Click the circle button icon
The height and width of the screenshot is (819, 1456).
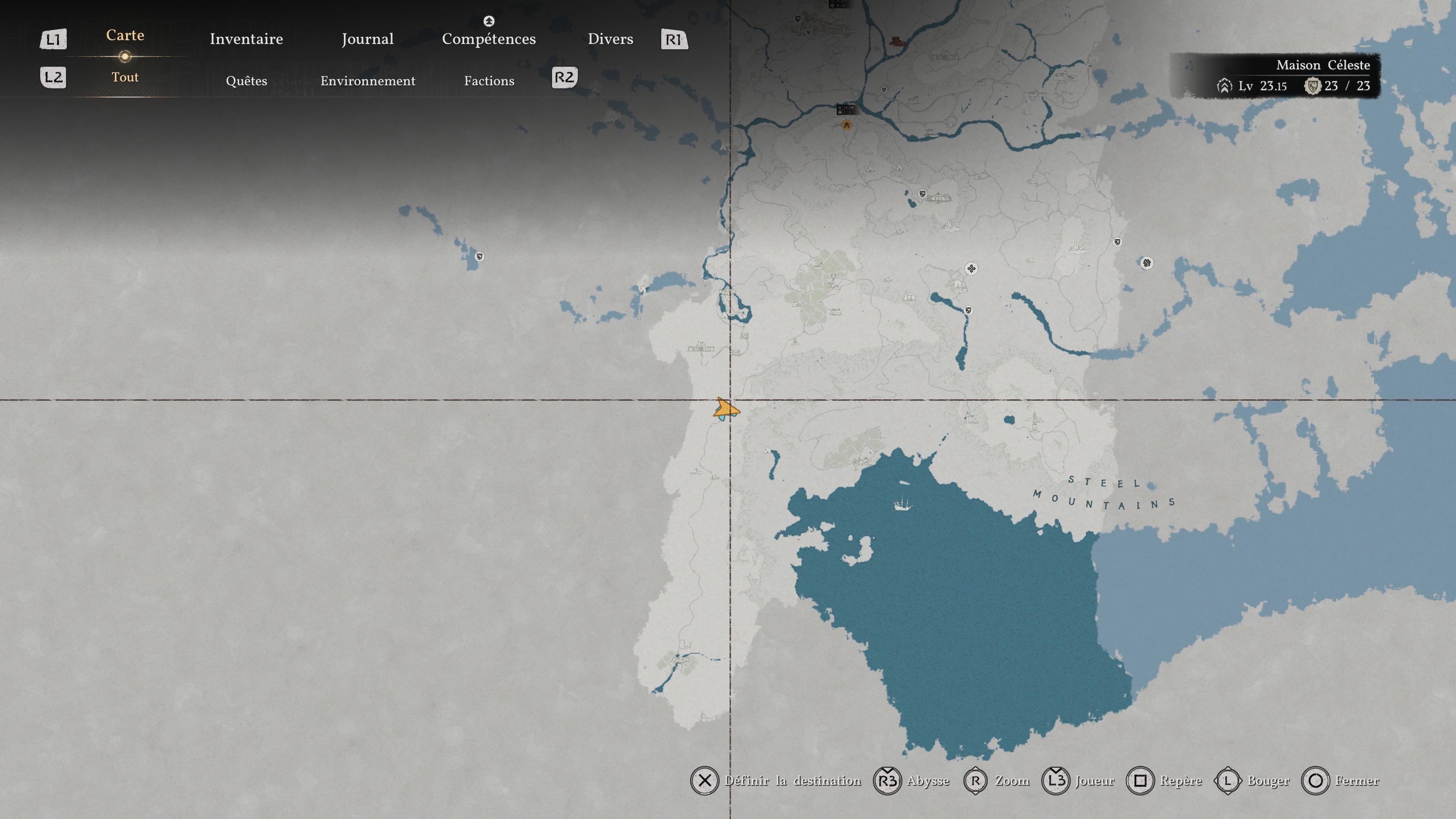(1316, 781)
